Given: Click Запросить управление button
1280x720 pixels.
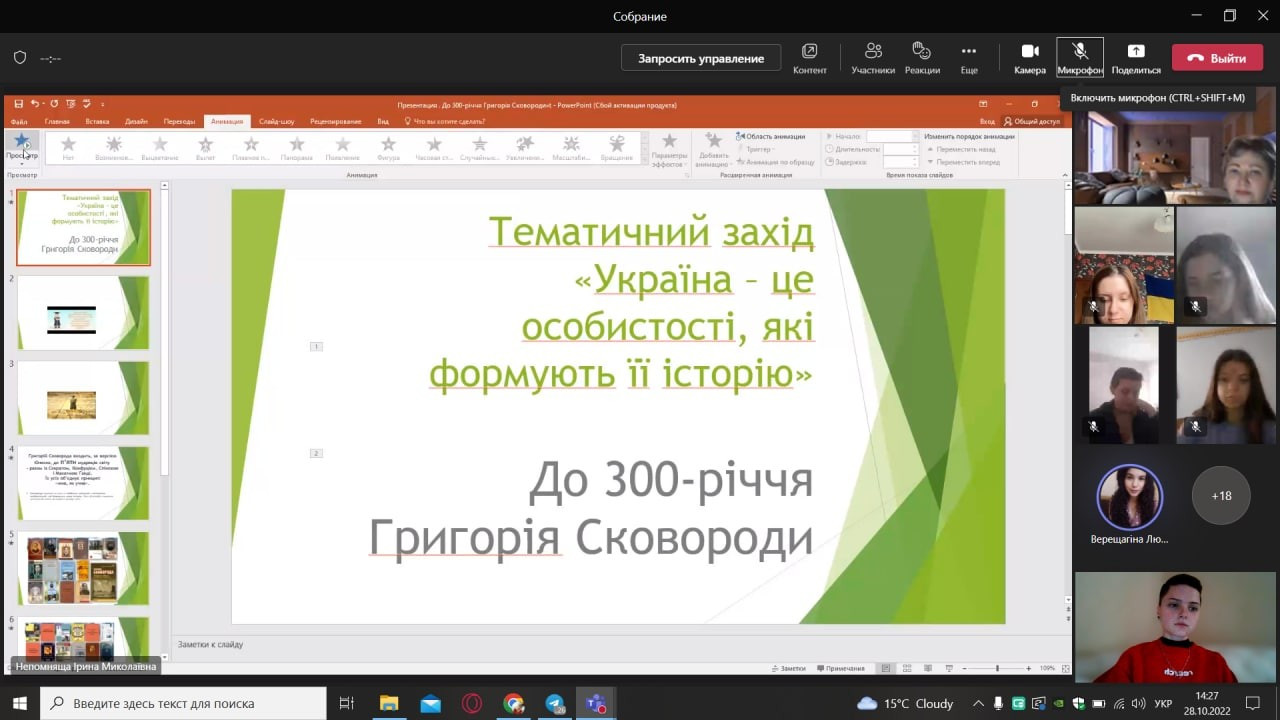Looking at the screenshot, I should click(701, 58).
